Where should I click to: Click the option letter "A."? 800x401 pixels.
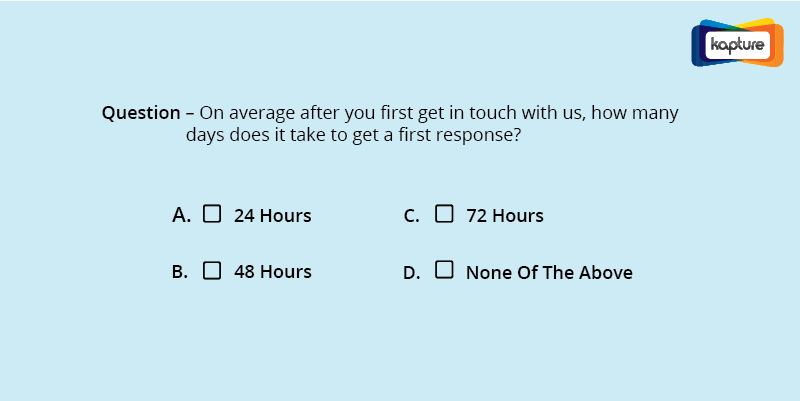[181, 215]
